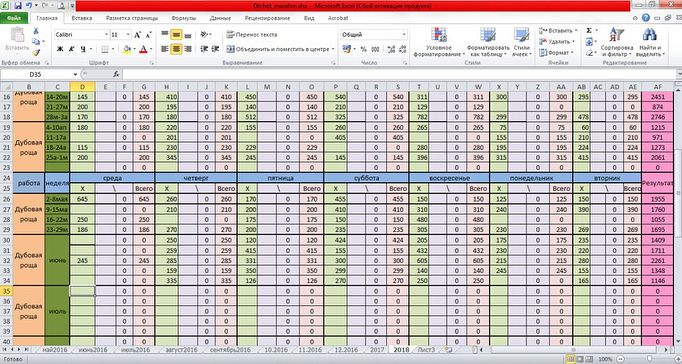This screenshot has height=364, width=682.
Task: Click the Перенос текста button
Action: pyautogui.click(x=252, y=34)
